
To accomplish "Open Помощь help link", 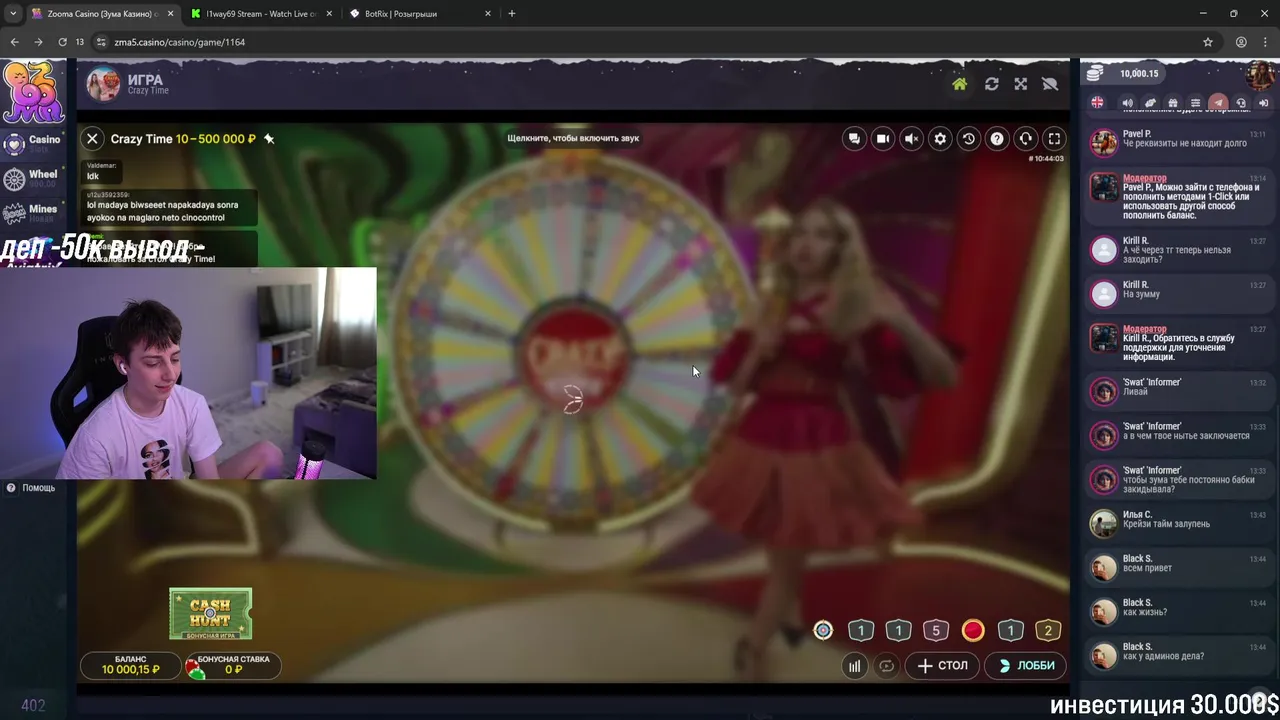I will pyautogui.click(x=31, y=488).
